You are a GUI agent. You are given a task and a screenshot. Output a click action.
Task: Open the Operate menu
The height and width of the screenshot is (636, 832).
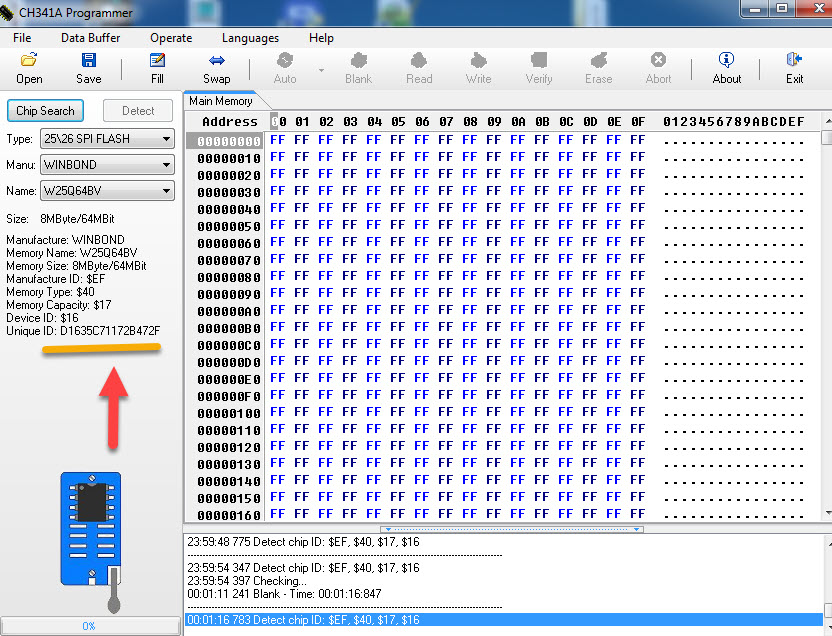(x=171, y=38)
